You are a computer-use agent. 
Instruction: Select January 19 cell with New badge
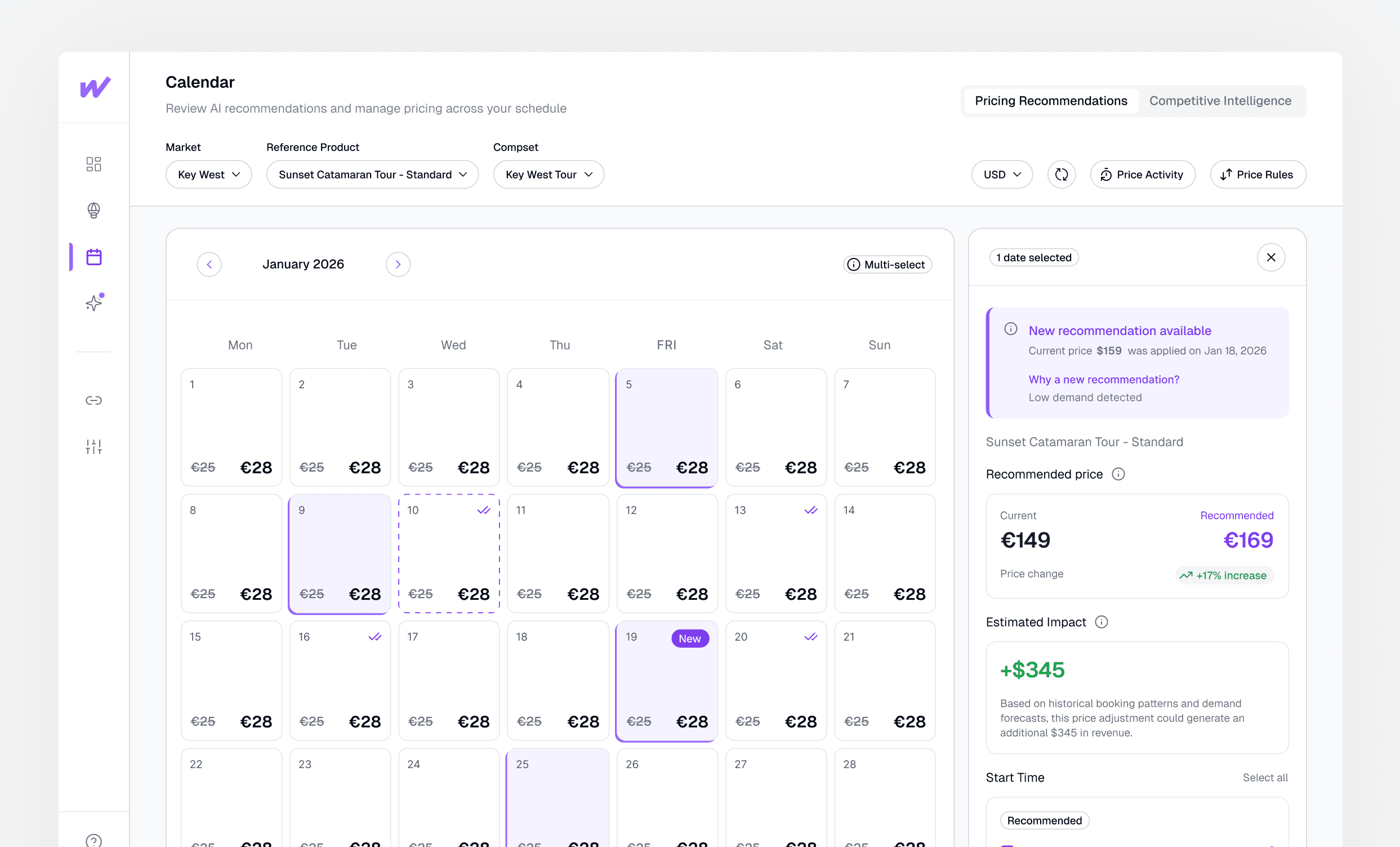point(666,680)
